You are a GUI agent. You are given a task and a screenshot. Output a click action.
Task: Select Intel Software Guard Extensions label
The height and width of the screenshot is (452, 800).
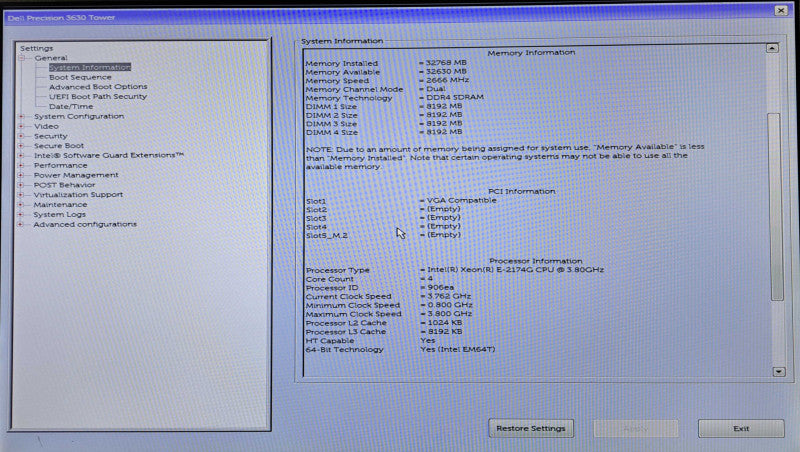(109, 155)
